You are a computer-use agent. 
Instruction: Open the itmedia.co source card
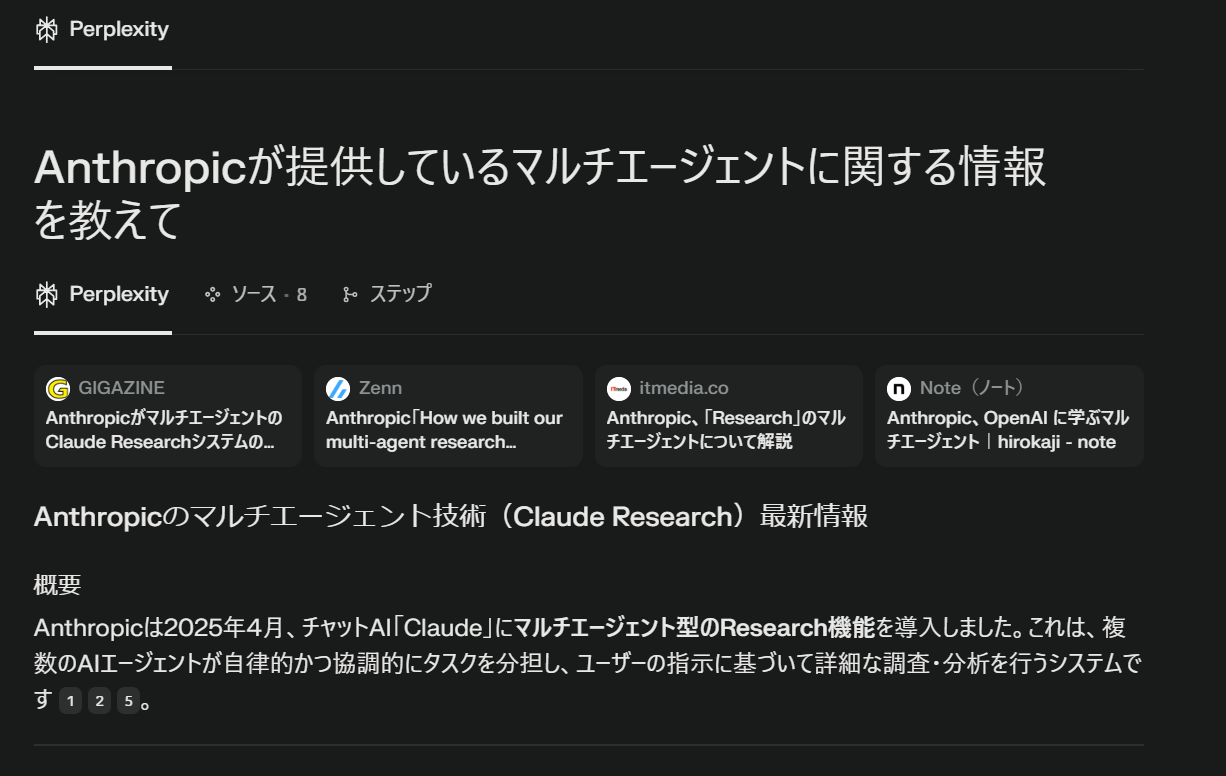(x=729, y=416)
